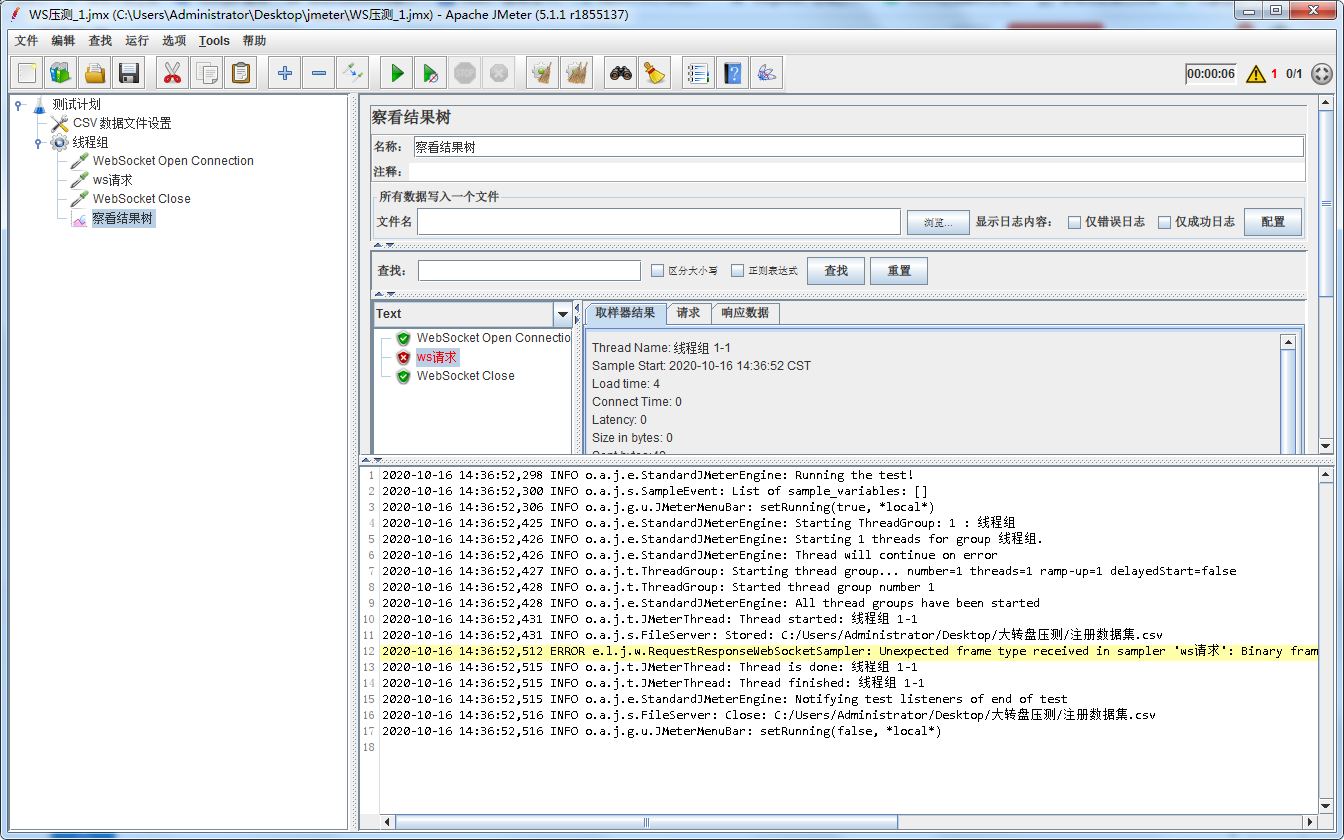Click the ERROR log line 12
Image resolution: width=1344 pixels, height=840 pixels.
point(850,651)
